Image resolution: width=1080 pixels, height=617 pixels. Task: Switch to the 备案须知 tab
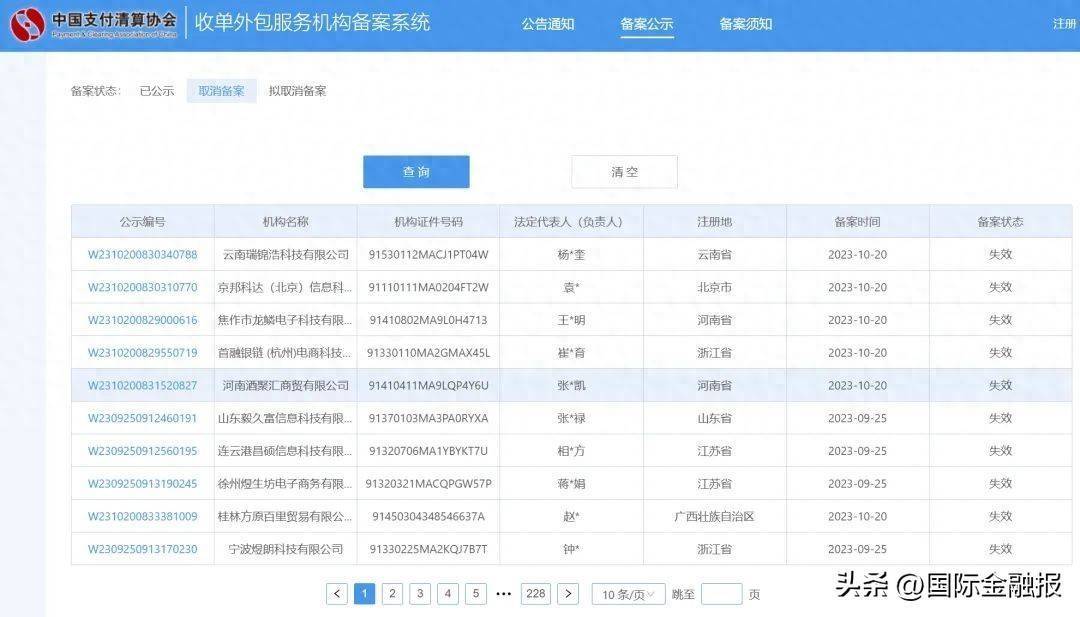[746, 24]
